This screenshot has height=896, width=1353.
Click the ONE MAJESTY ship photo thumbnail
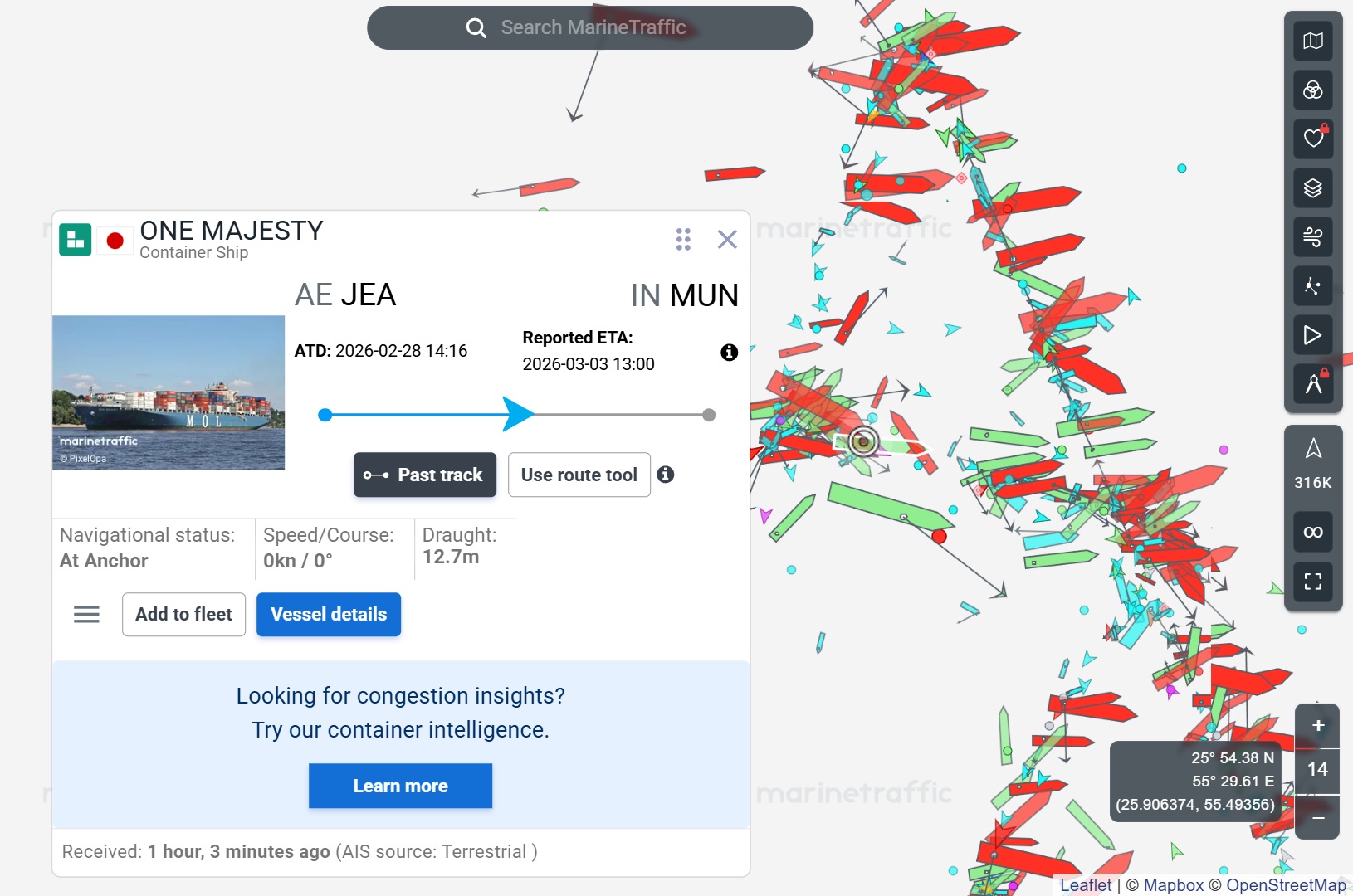point(169,392)
